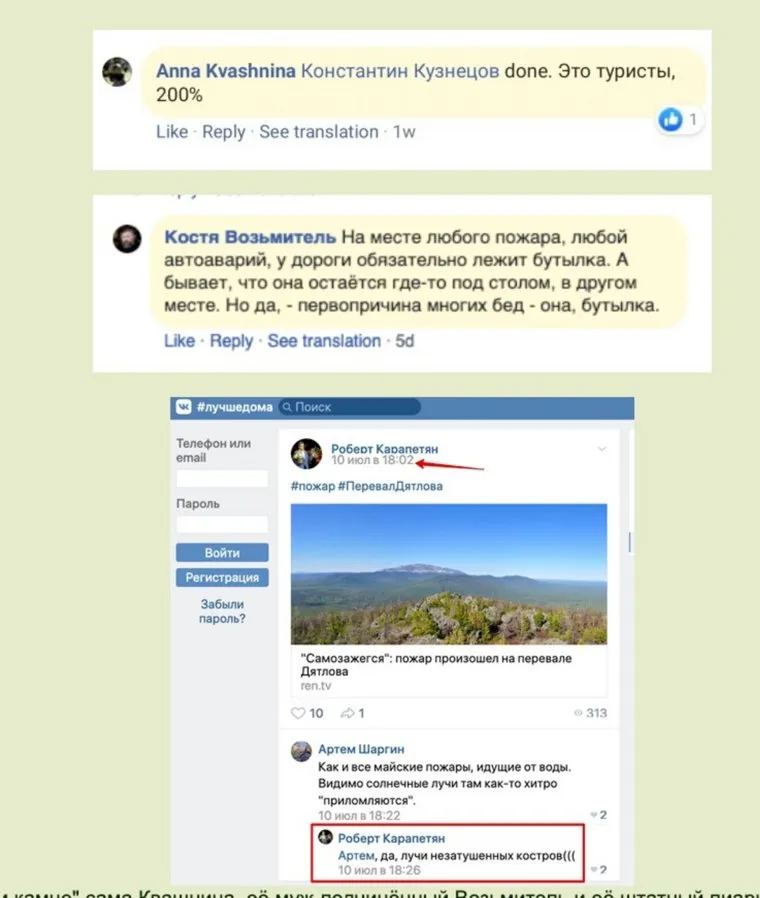
Task: Click the share arrow icon under the post
Action: [347, 713]
